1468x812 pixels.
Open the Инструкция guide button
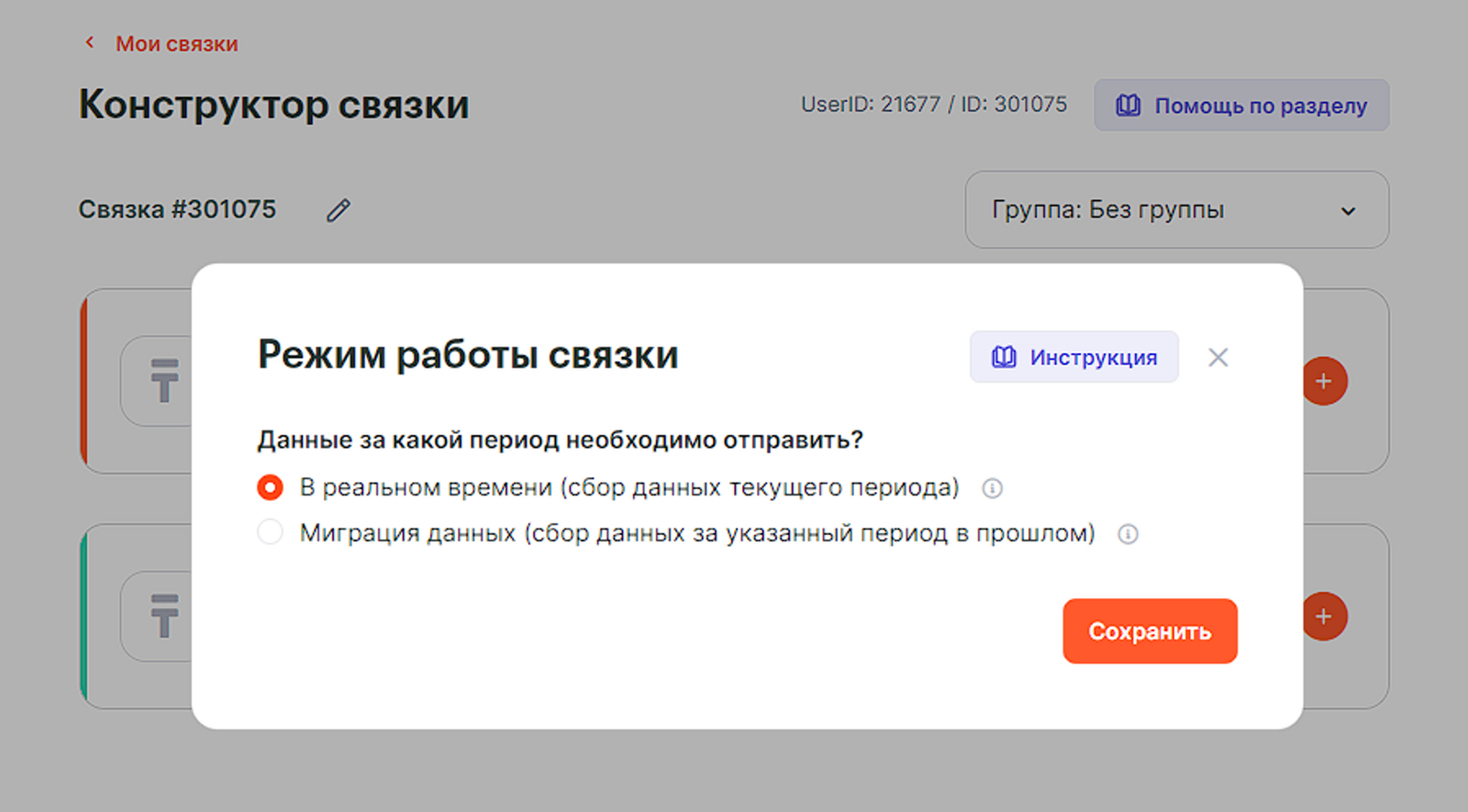tap(1073, 357)
